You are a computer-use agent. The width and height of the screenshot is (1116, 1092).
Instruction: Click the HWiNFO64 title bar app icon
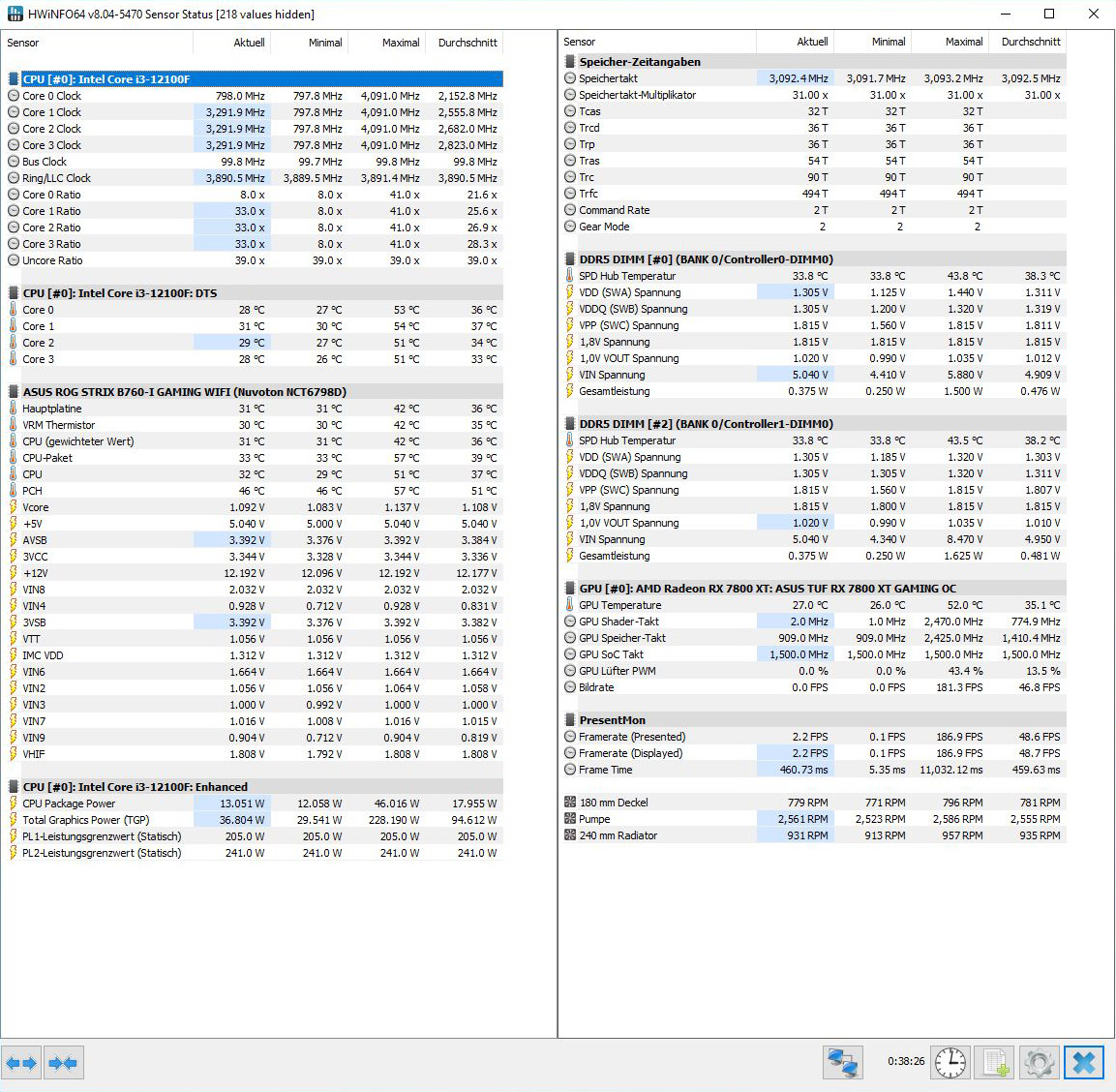pos(15,14)
